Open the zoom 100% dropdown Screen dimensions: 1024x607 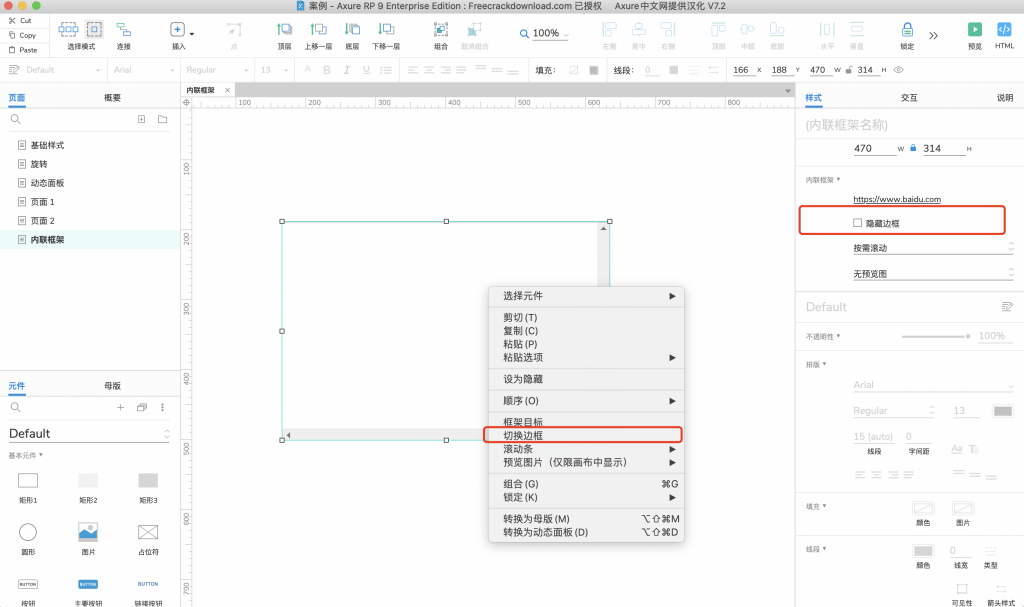[545, 34]
